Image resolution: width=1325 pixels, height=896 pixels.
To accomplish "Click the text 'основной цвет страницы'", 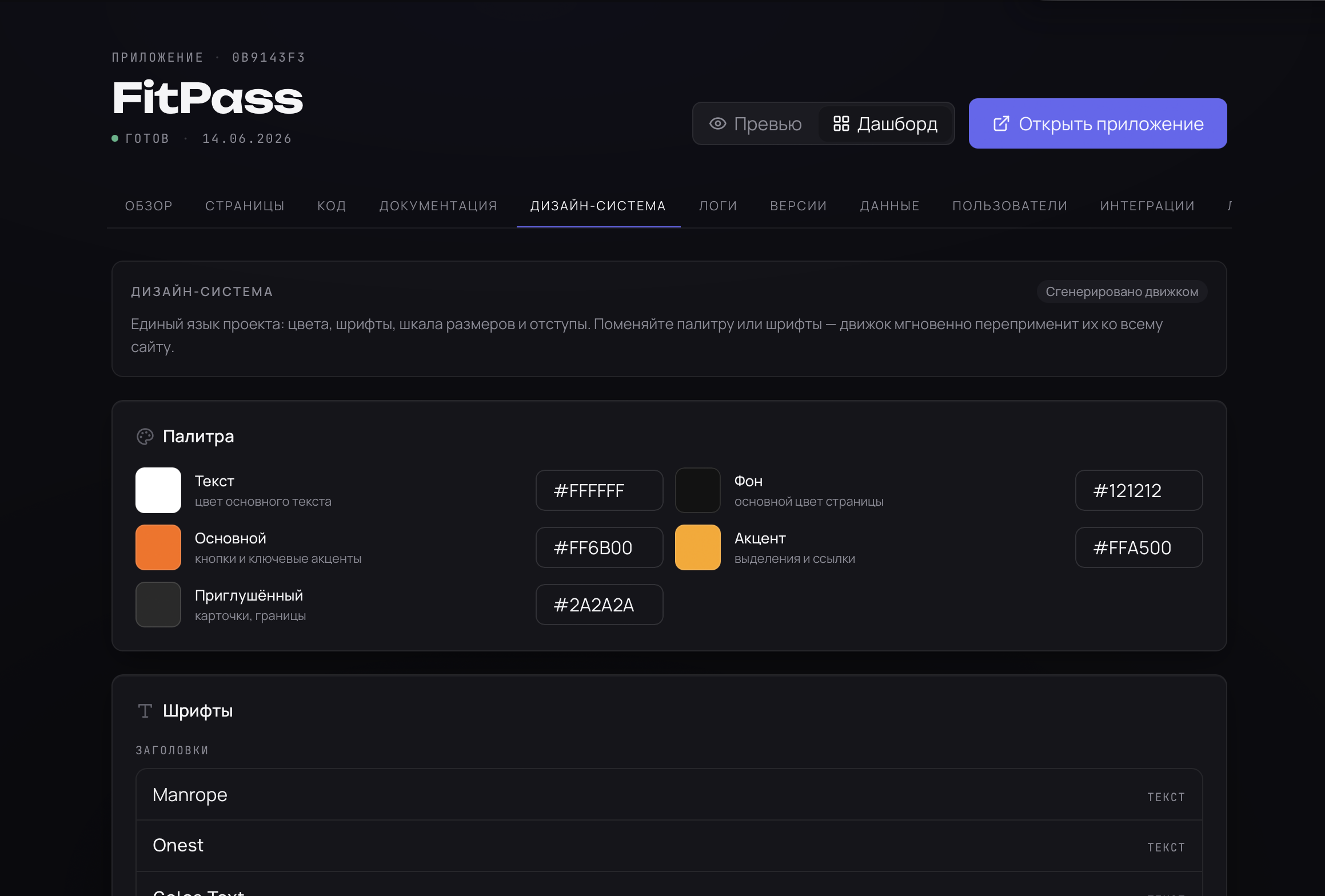I will 809,502.
